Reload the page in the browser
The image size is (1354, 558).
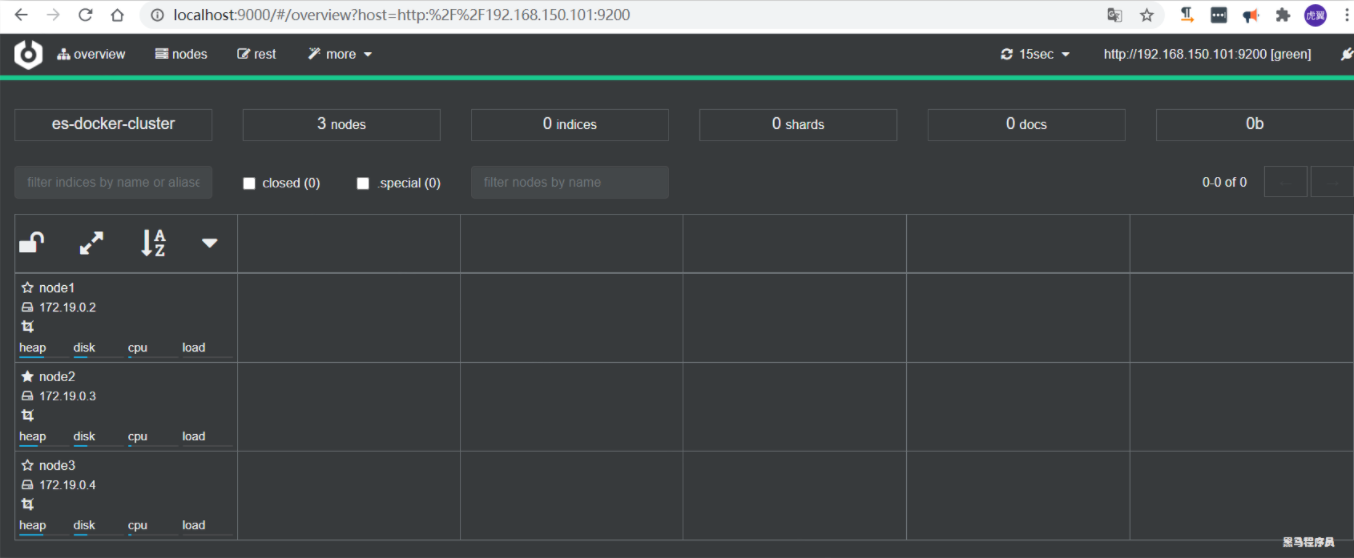tap(86, 15)
